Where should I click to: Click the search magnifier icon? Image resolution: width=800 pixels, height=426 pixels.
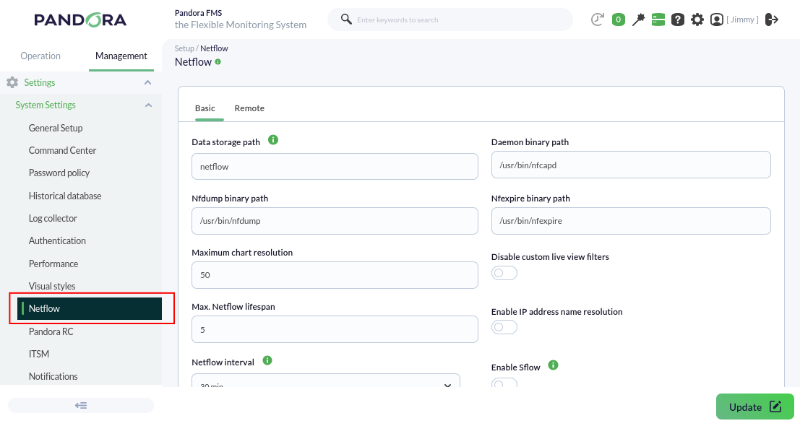click(x=346, y=19)
